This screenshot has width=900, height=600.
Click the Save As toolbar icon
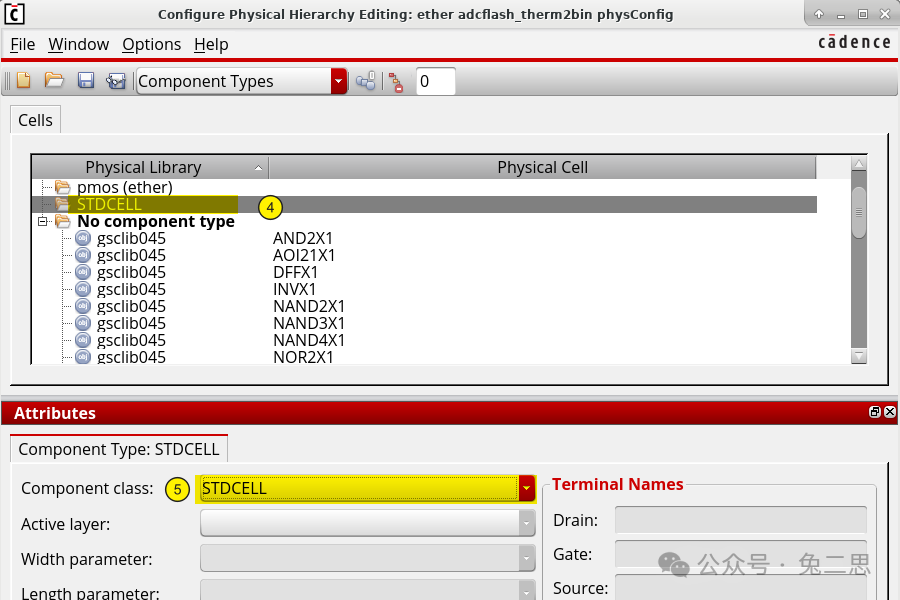pos(116,81)
